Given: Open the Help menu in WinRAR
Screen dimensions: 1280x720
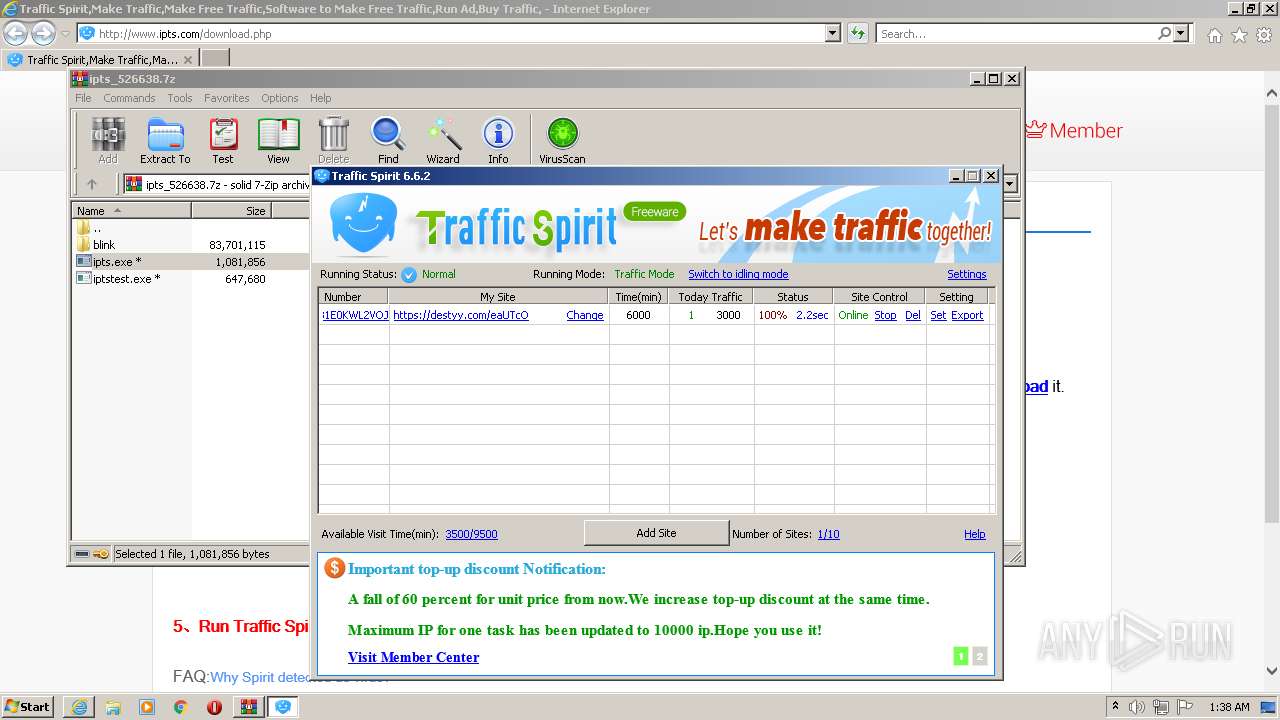Looking at the screenshot, I should tap(320, 98).
